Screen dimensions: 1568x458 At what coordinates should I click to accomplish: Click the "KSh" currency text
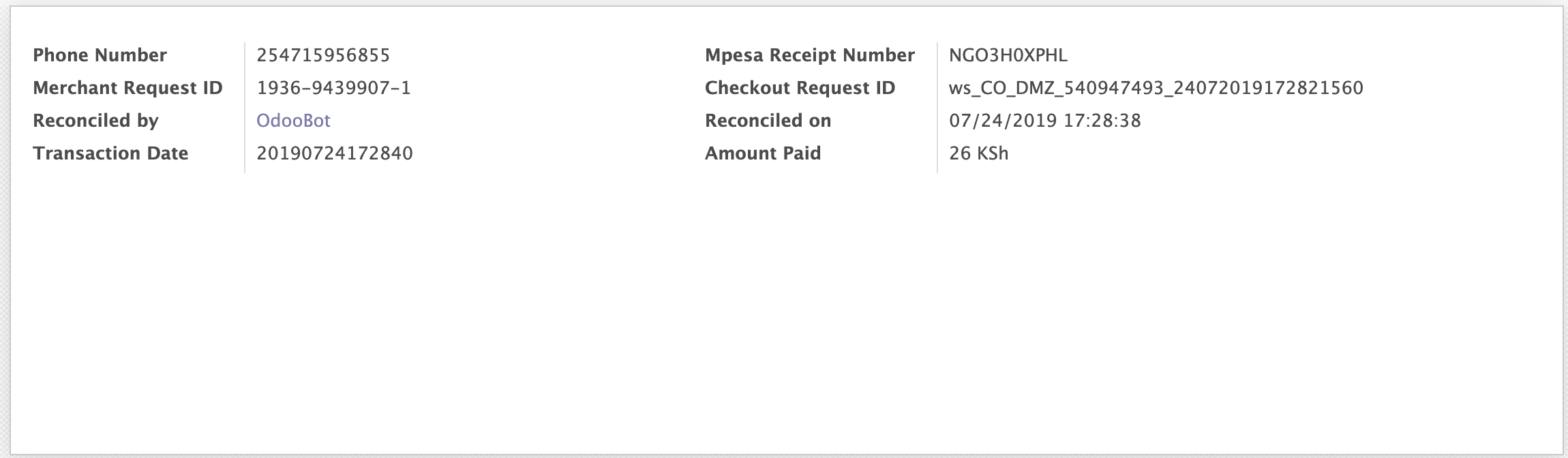pos(993,153)
